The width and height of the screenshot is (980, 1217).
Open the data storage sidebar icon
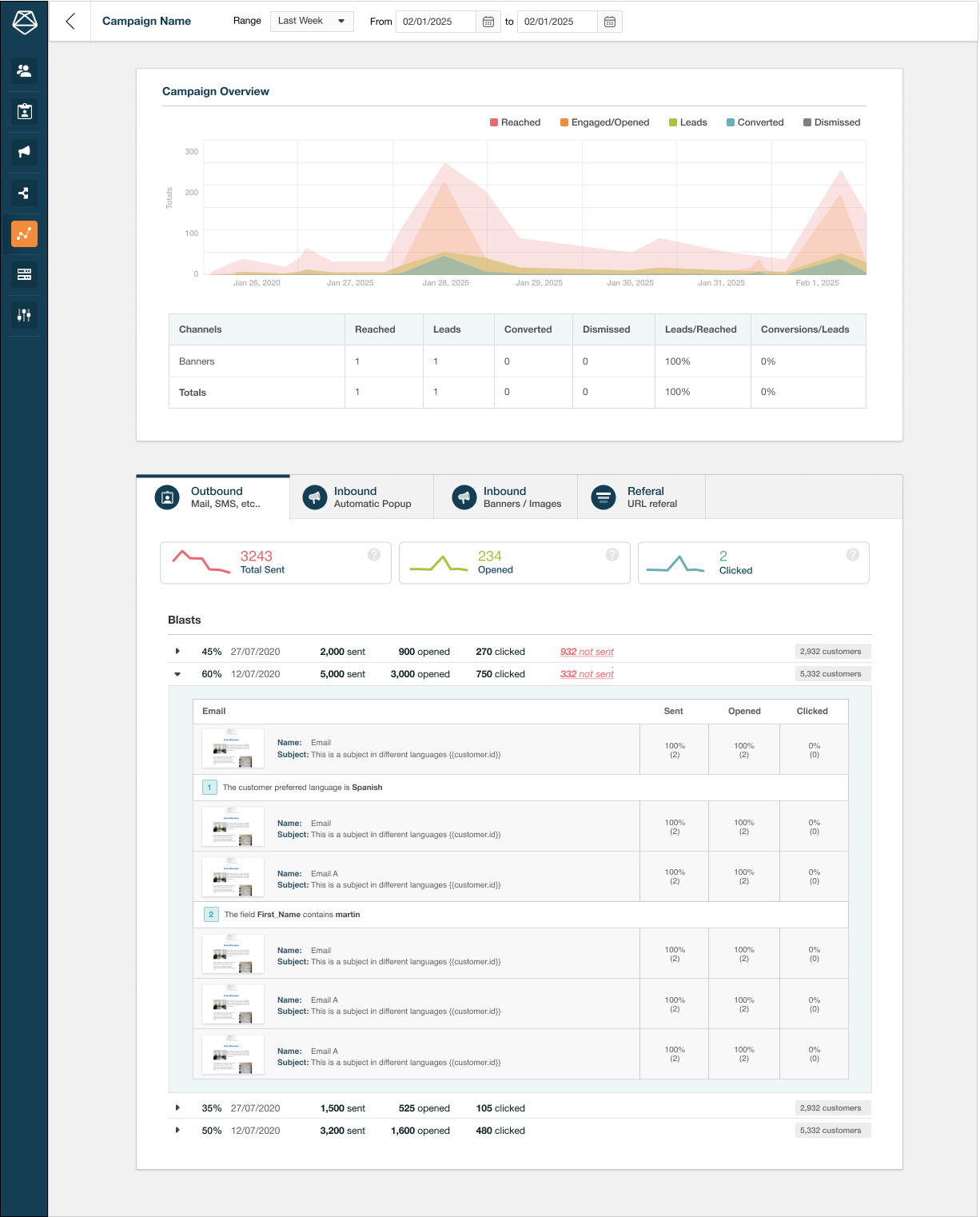[25, 274]
